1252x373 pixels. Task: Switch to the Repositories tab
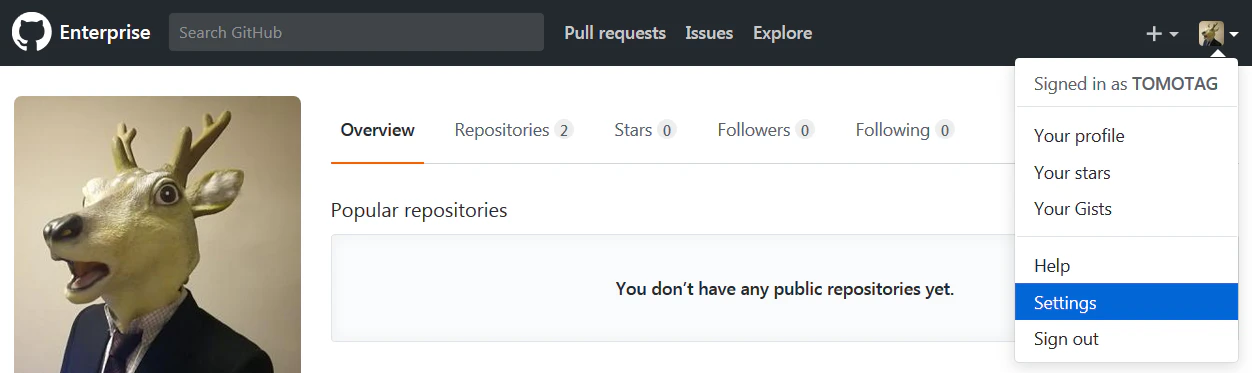click(514, 130)
